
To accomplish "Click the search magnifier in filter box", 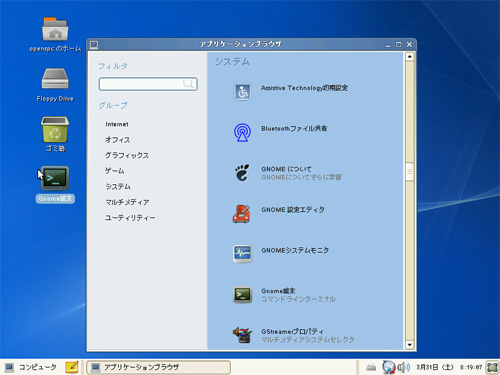I will pos(188,84).
